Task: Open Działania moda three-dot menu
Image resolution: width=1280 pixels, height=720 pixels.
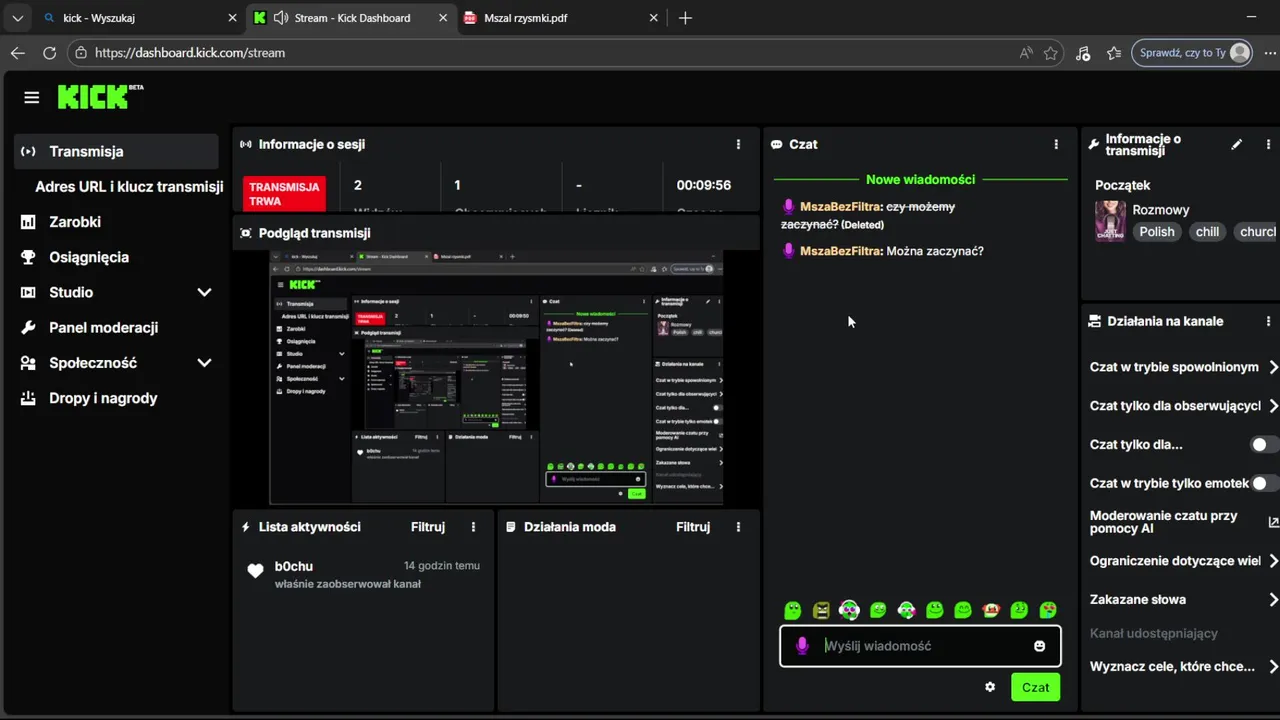Action: [739, 527]
